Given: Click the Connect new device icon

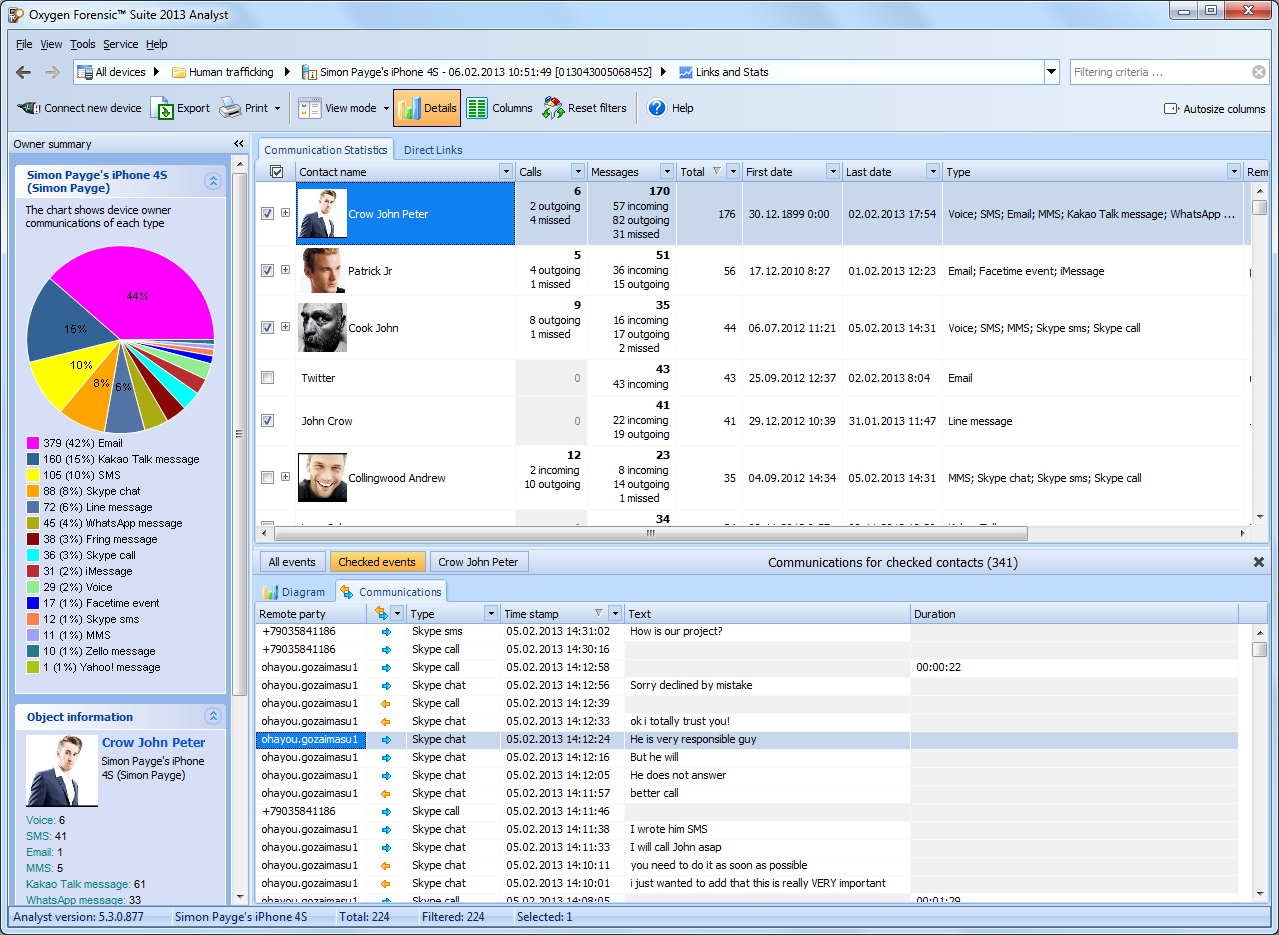Looking at the screenshot, I should [29, 108].
